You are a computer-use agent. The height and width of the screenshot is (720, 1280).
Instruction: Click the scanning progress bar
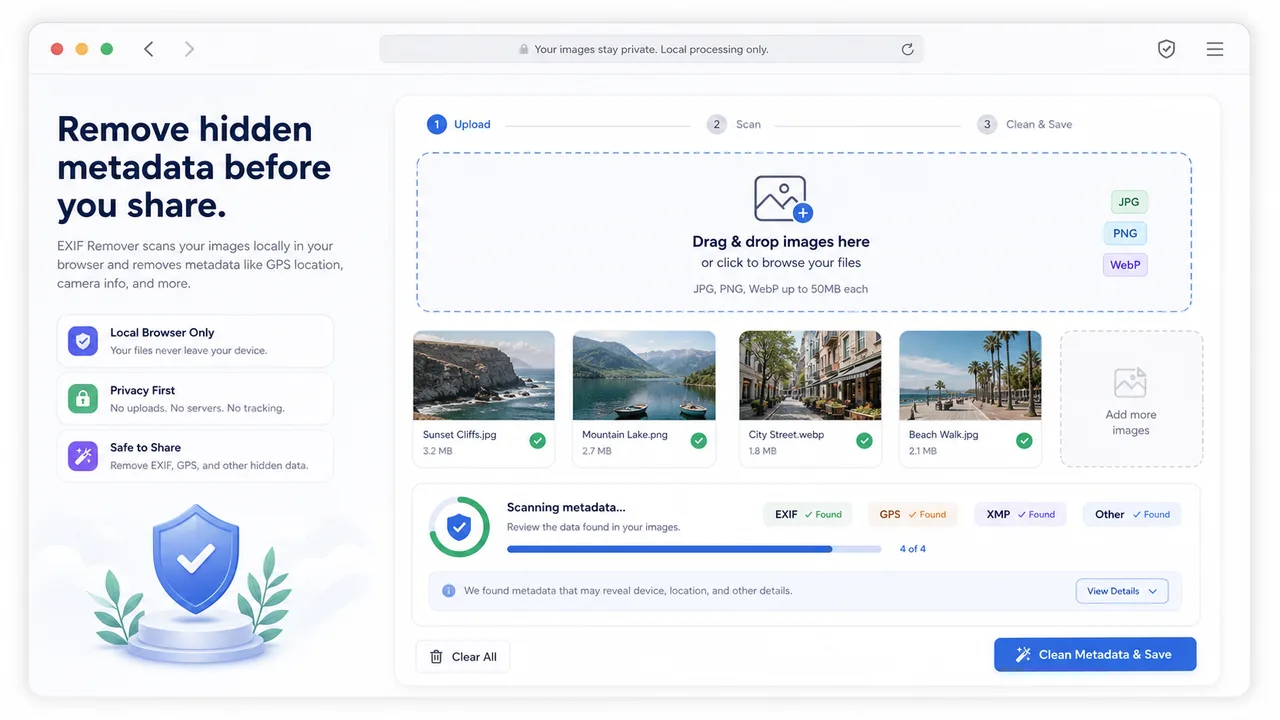694,549
